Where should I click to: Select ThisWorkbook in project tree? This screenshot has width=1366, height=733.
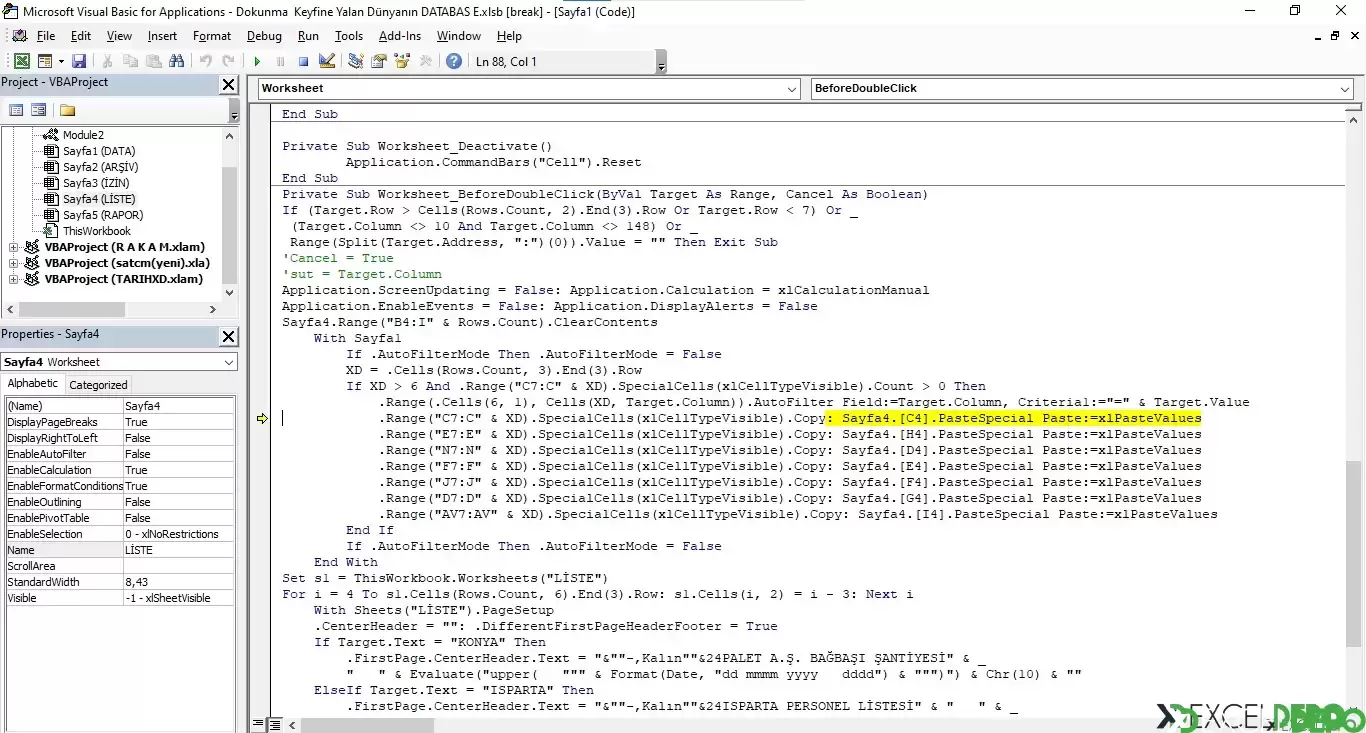(x=97, y=231)
